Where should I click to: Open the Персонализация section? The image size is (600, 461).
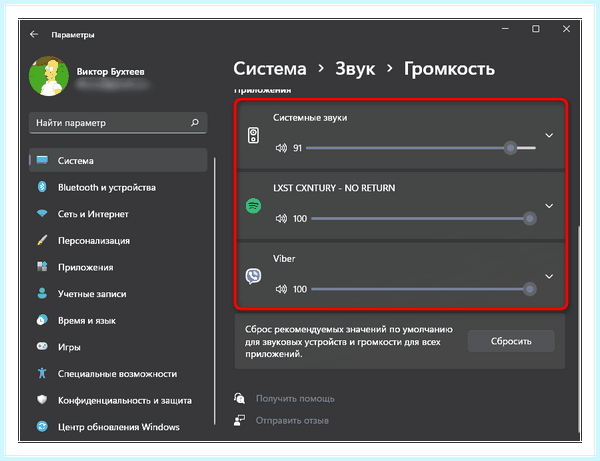94,241
